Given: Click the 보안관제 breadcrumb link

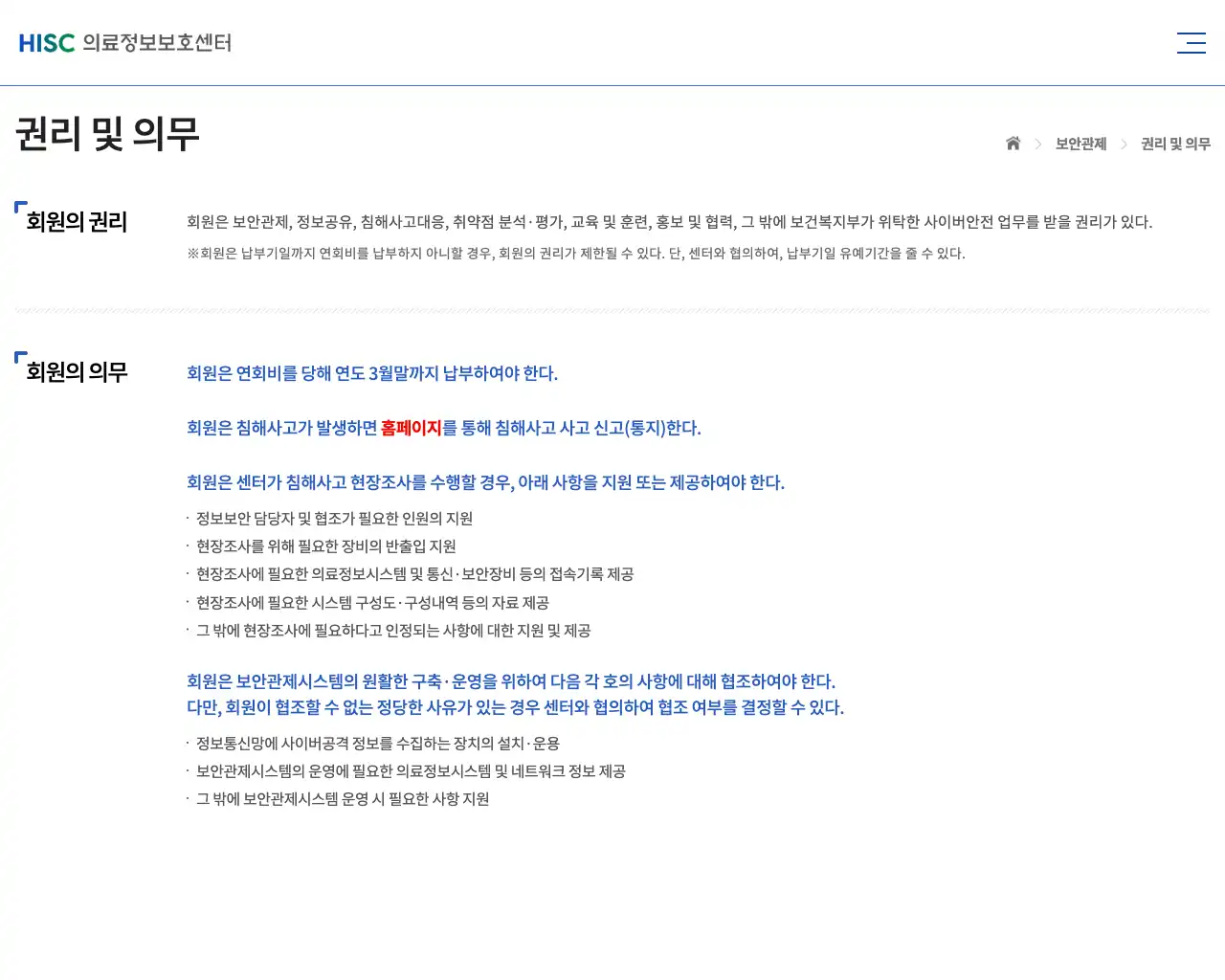Looking at the screenshot, I should pyautogui.click(x=1080, y=144).
